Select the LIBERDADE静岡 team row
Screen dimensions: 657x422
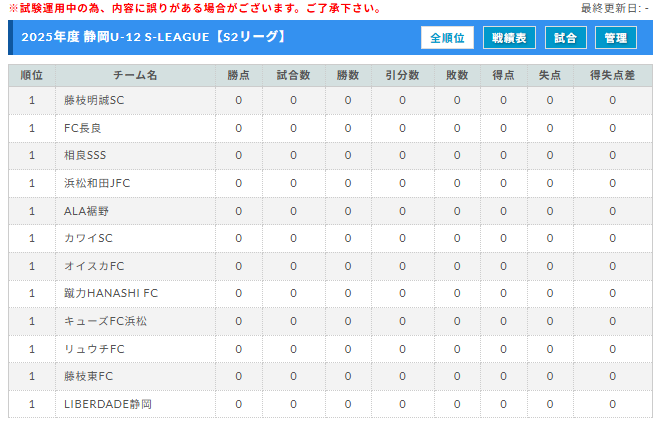330,404
